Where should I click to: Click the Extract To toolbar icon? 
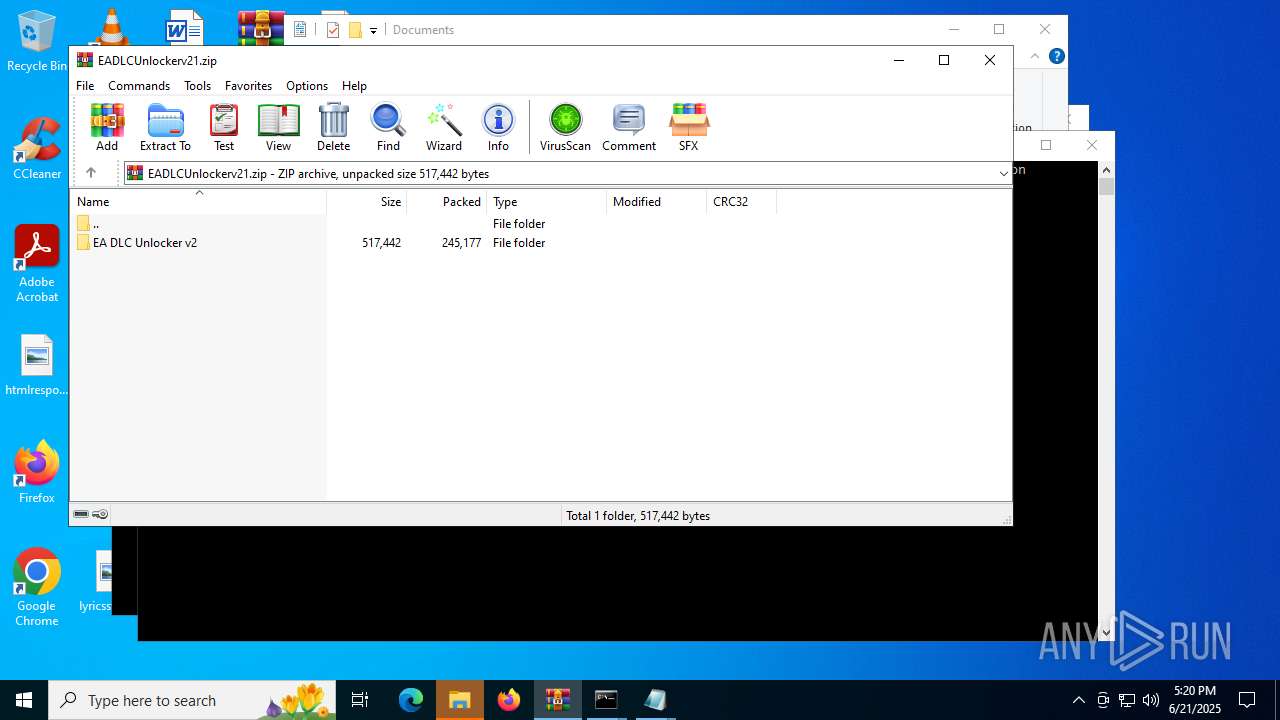(x=165, y=127)
